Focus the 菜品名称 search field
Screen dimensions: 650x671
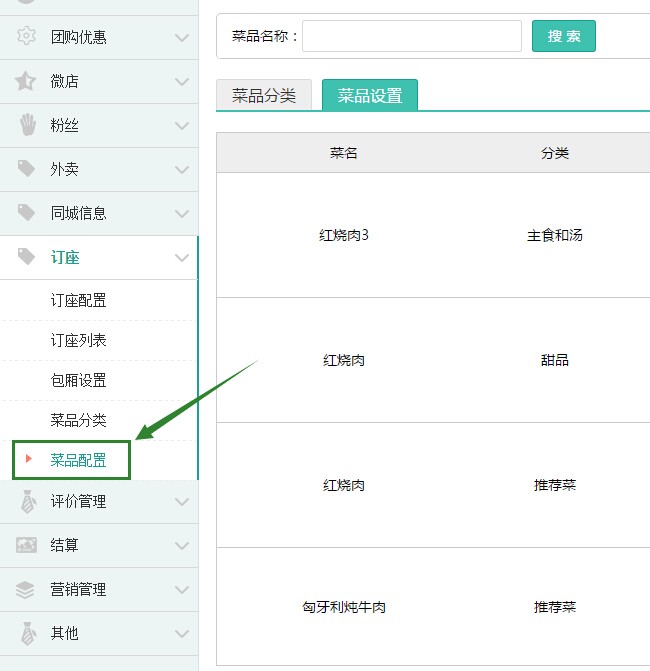412,36
